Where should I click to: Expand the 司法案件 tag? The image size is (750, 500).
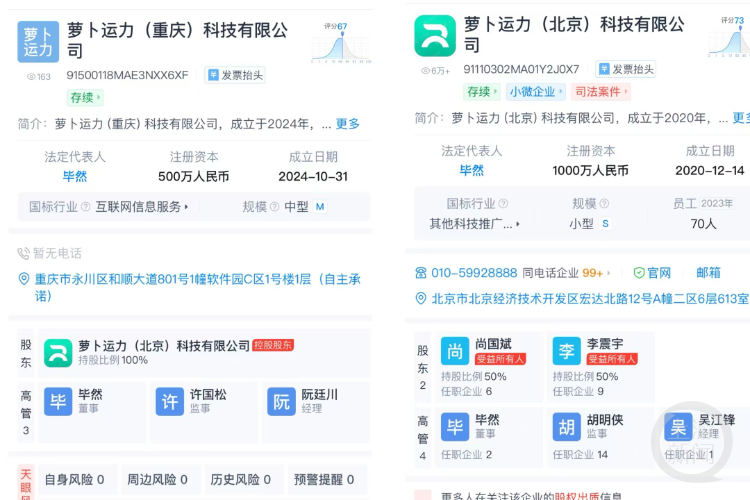(x=600, y=92)
